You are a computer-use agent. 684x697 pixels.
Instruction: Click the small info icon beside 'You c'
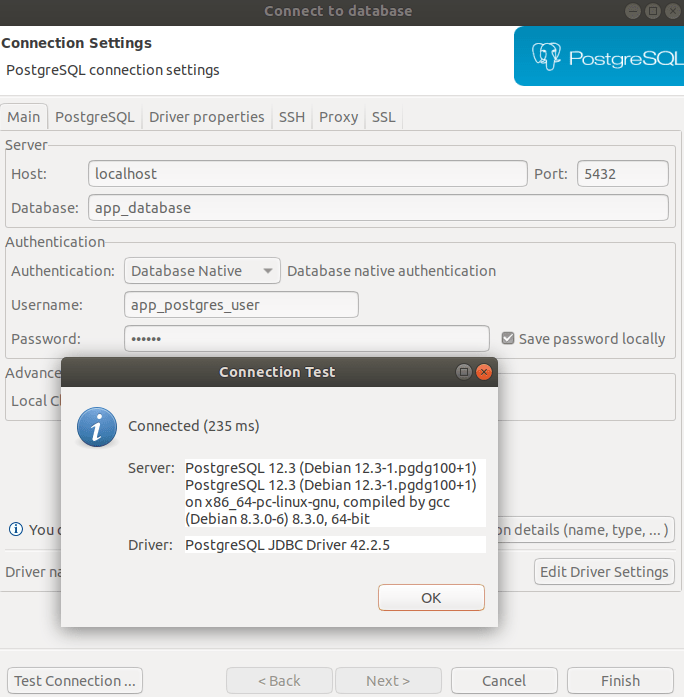tap(16, 529)
